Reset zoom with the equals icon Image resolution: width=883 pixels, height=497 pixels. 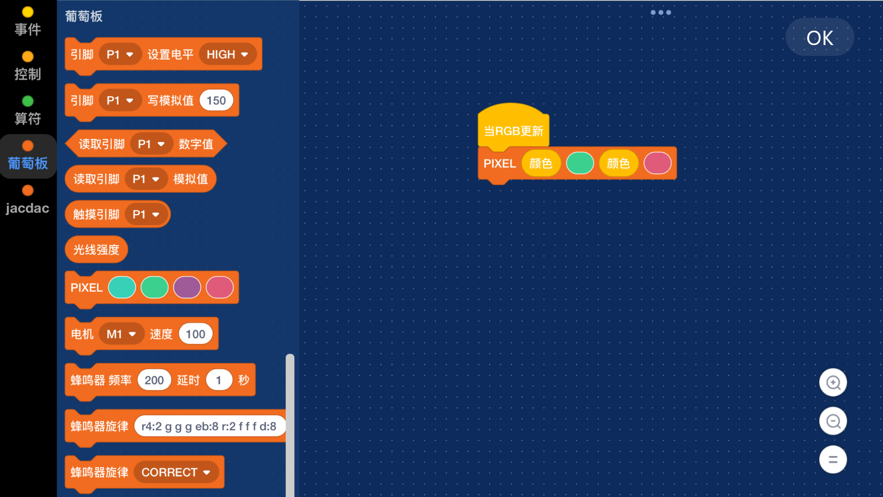pyautogui.click(x=833, y=460)
